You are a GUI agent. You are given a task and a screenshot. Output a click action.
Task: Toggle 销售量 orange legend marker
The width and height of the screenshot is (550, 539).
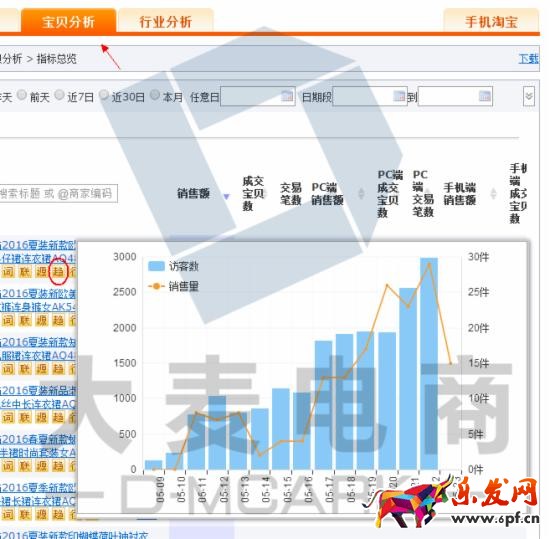click(156, 287)
